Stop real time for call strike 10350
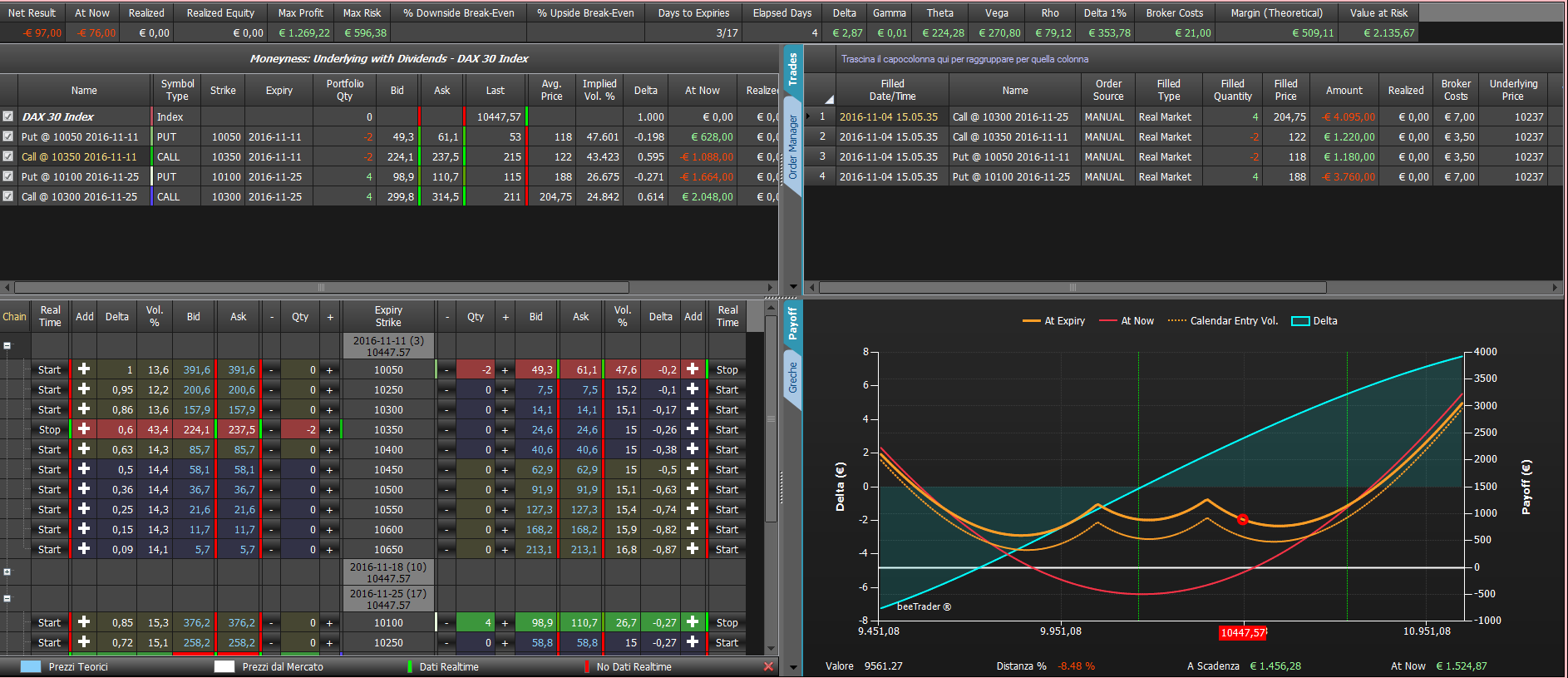The height and width of the screenshot is (678, 1568). (x=50, y=430)
